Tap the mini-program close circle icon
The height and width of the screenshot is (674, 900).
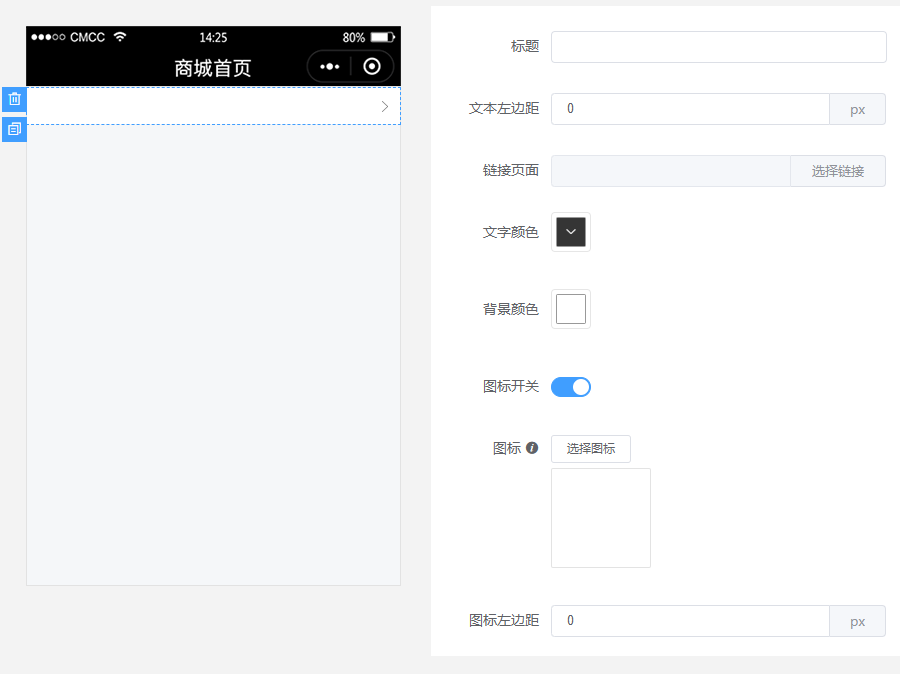coord(372,67)
